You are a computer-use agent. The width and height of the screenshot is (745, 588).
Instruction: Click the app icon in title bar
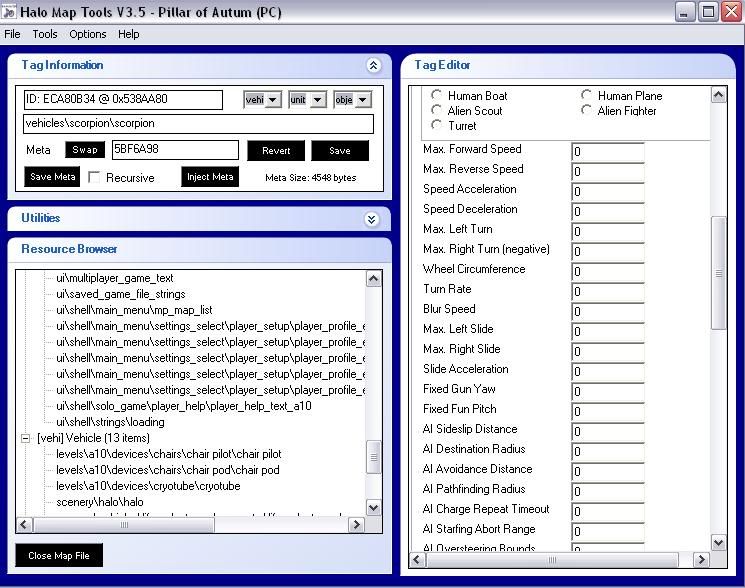coord(9,12)
